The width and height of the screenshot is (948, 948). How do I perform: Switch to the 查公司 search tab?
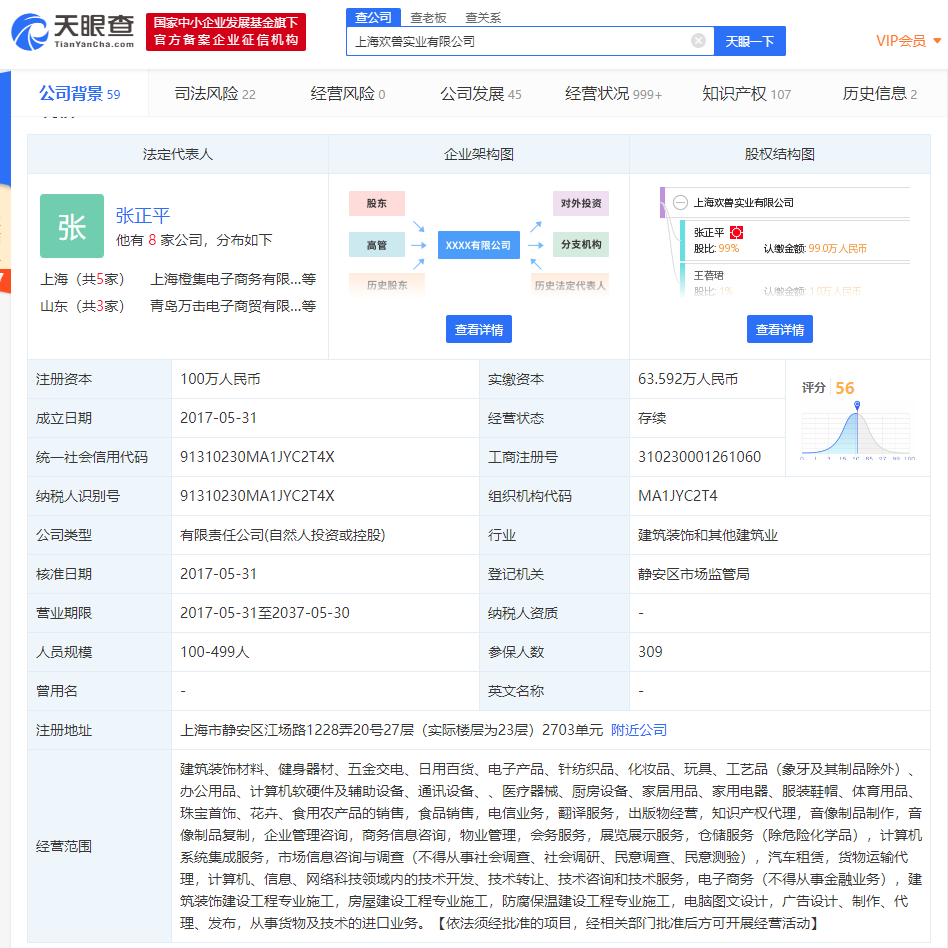pyautogui.click(x=373, y=18)
